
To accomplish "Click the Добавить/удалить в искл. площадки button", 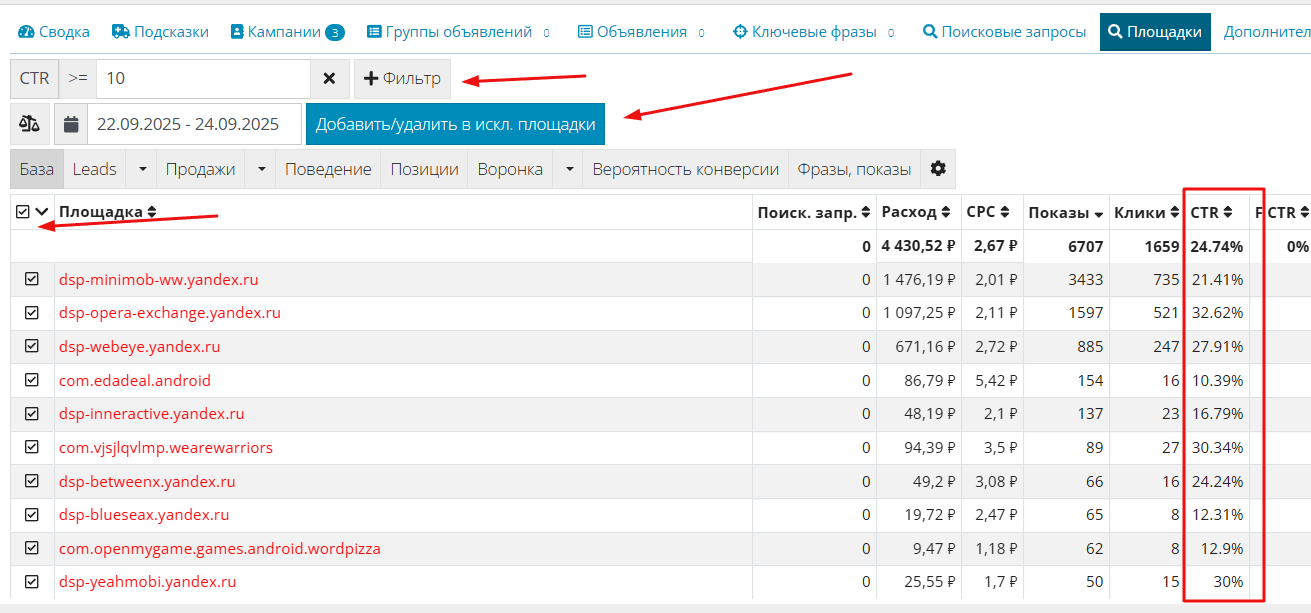I will [455, 125].
